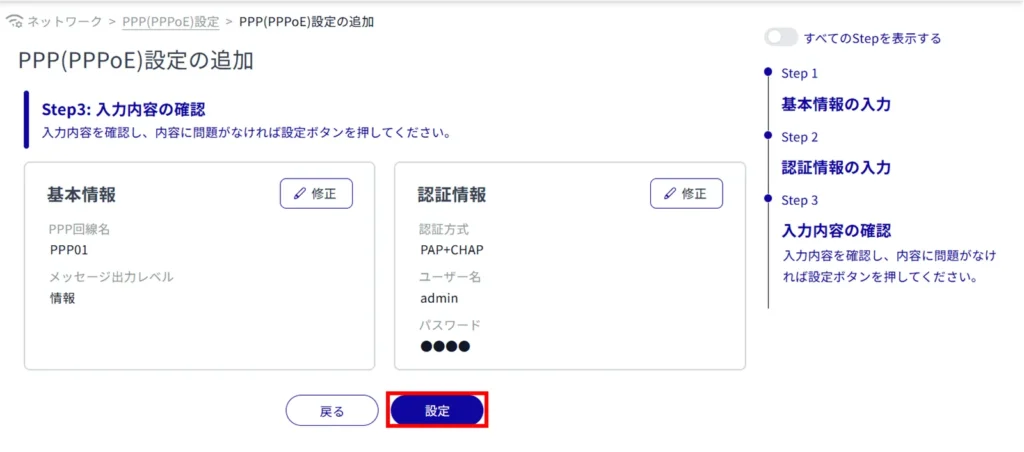Viewport: 1024px width, 452px height.
Task: Click the PPP(PPPoE)設定の追加 breadcrumb item
Action: (x=306, y=21)
